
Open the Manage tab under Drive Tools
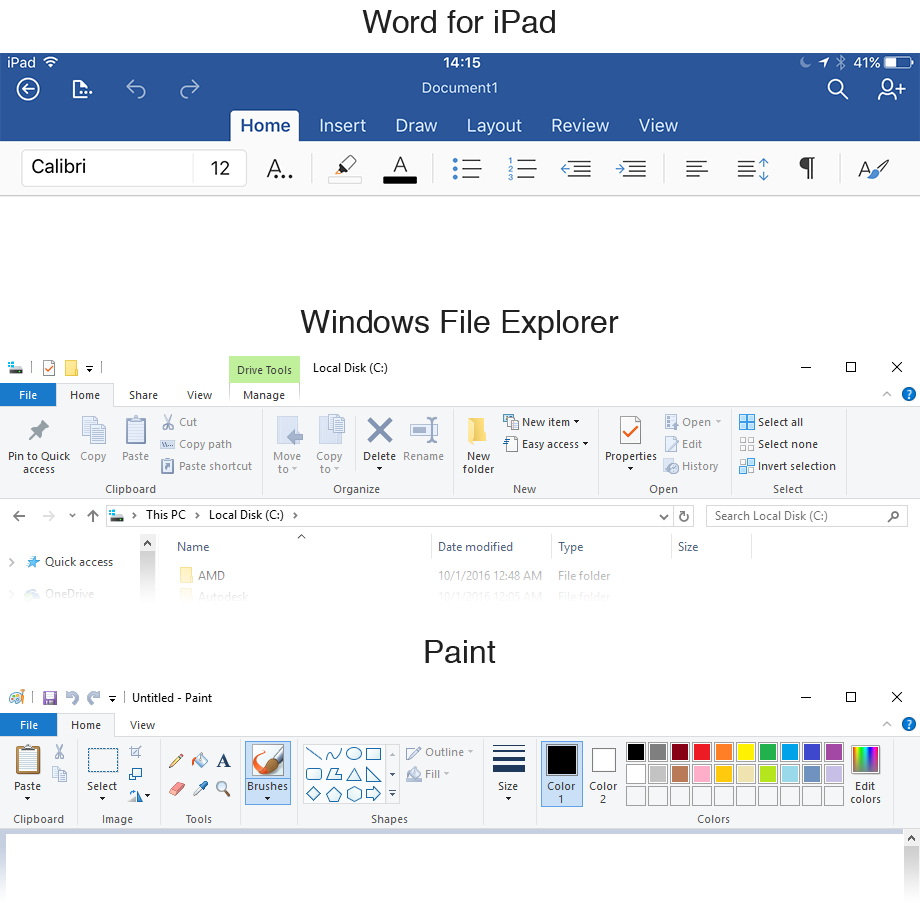click(x=264, y=395)
